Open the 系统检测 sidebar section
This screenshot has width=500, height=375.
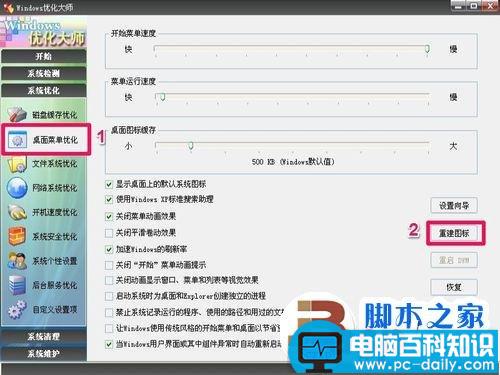44,73
